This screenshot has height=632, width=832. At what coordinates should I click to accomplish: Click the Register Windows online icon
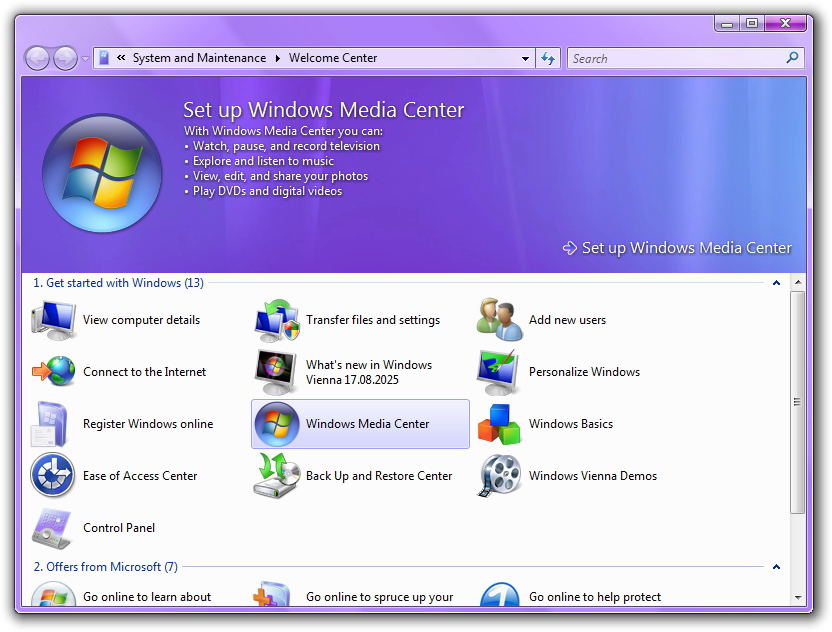click(53, 424)
